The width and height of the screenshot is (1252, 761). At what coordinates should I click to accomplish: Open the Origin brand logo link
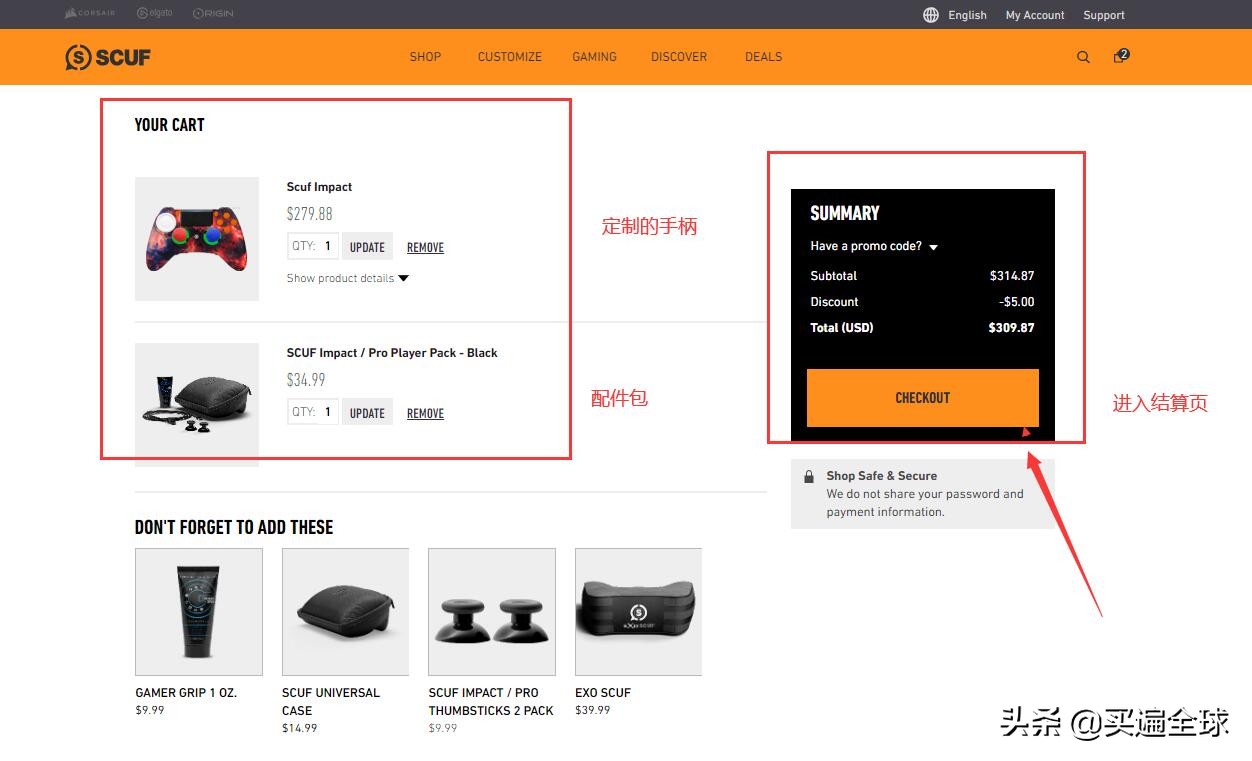(213, 14)
